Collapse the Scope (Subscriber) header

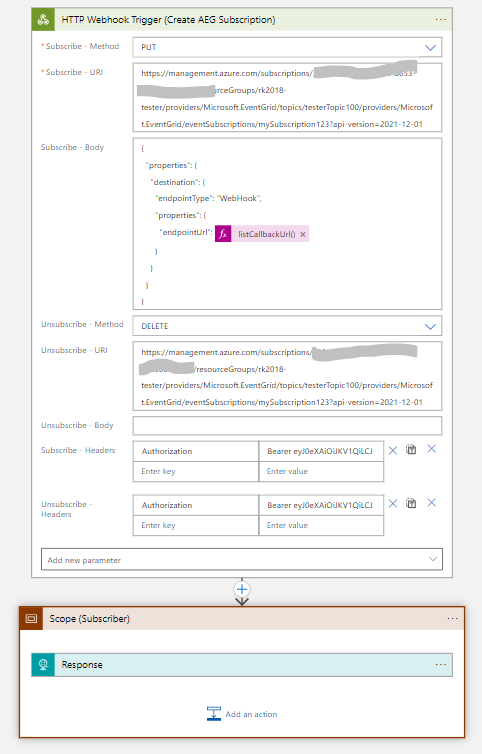[x=241, y=618]
